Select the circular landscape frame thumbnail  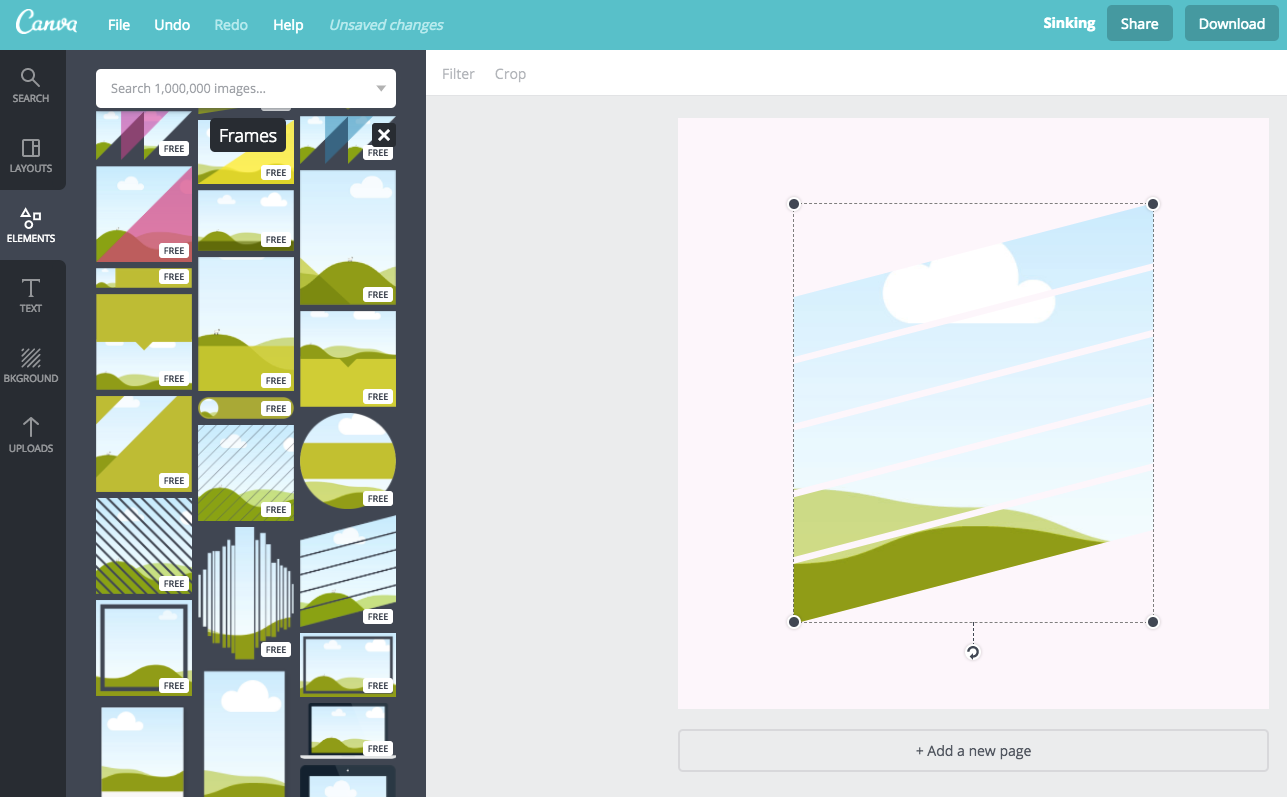point(347,460)
